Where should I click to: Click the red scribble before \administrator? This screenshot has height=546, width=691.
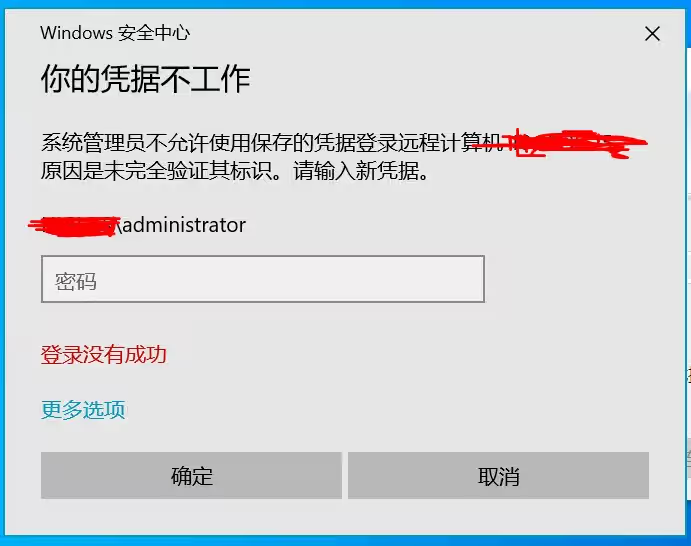pyautogui.click(x=74, y=227)
